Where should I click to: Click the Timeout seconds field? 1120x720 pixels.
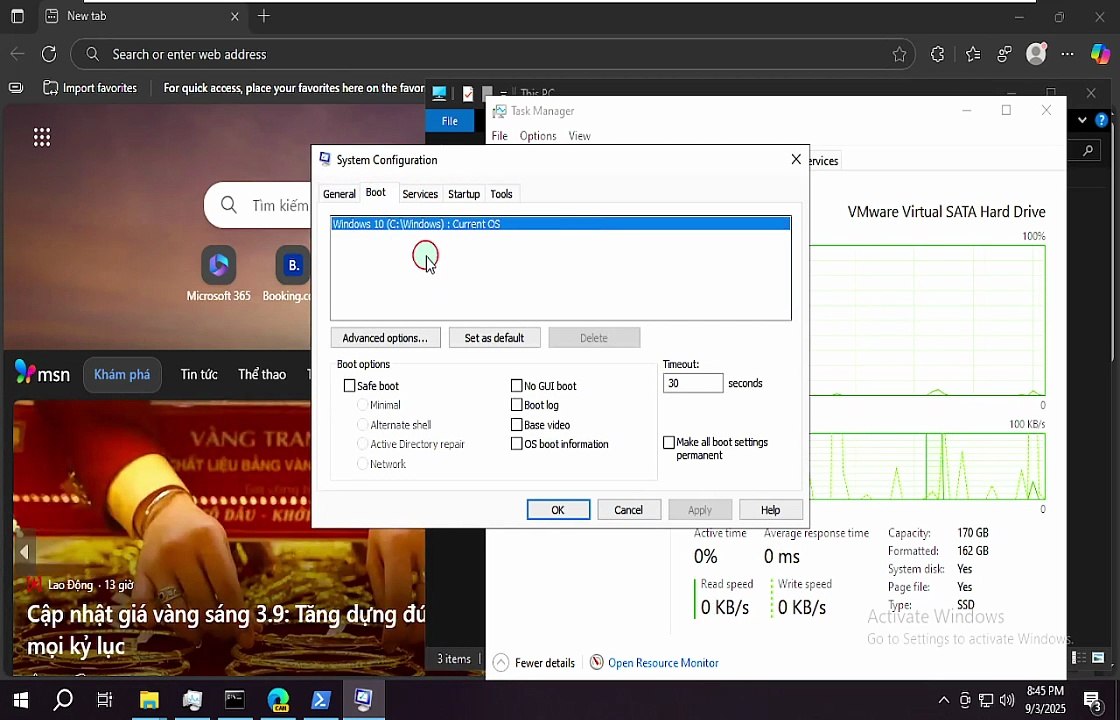coord(693,384)
